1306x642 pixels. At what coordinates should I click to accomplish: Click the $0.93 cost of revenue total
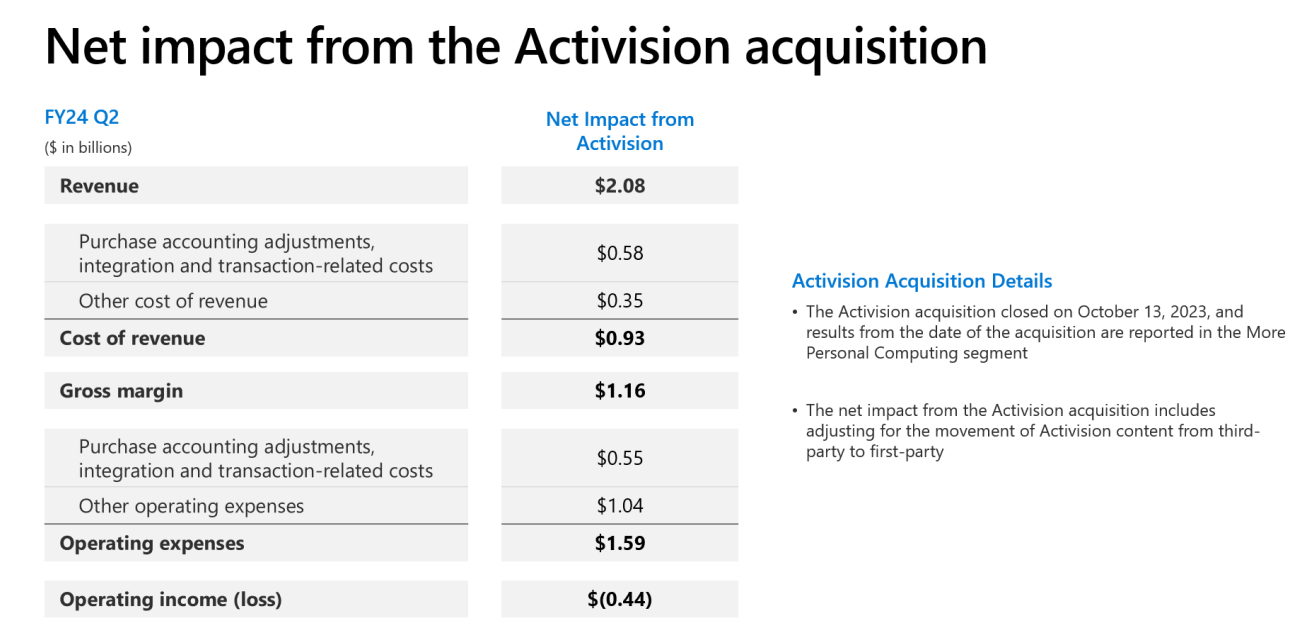coord(620,338)
